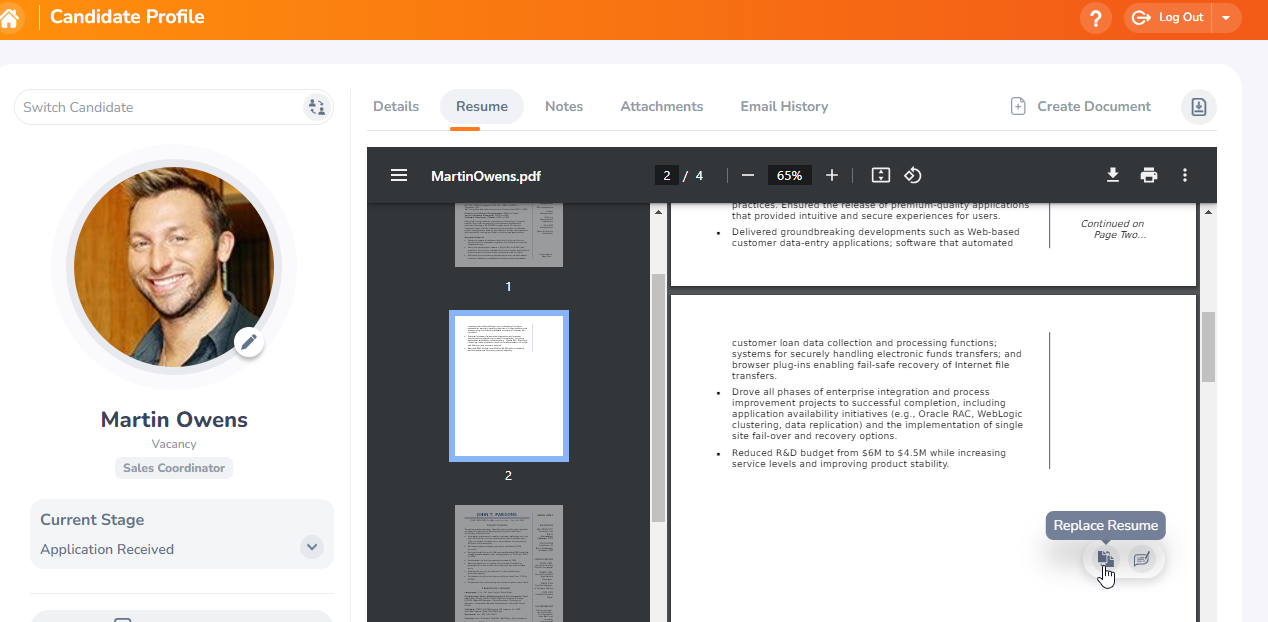Switch to the Notes tab

[x=563, y=106]
